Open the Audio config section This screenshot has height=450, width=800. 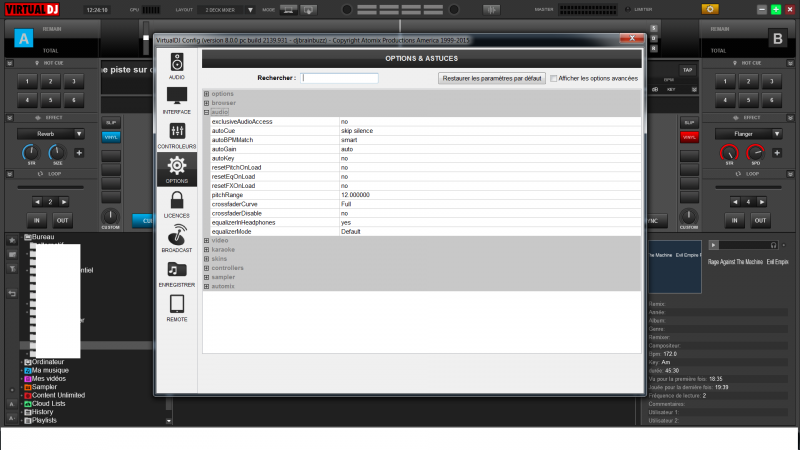[x=177, y=66]
